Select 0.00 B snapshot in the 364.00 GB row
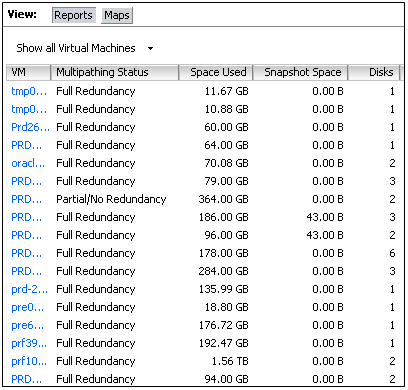This screenshot has width=408, height=390. click(328, 199)
